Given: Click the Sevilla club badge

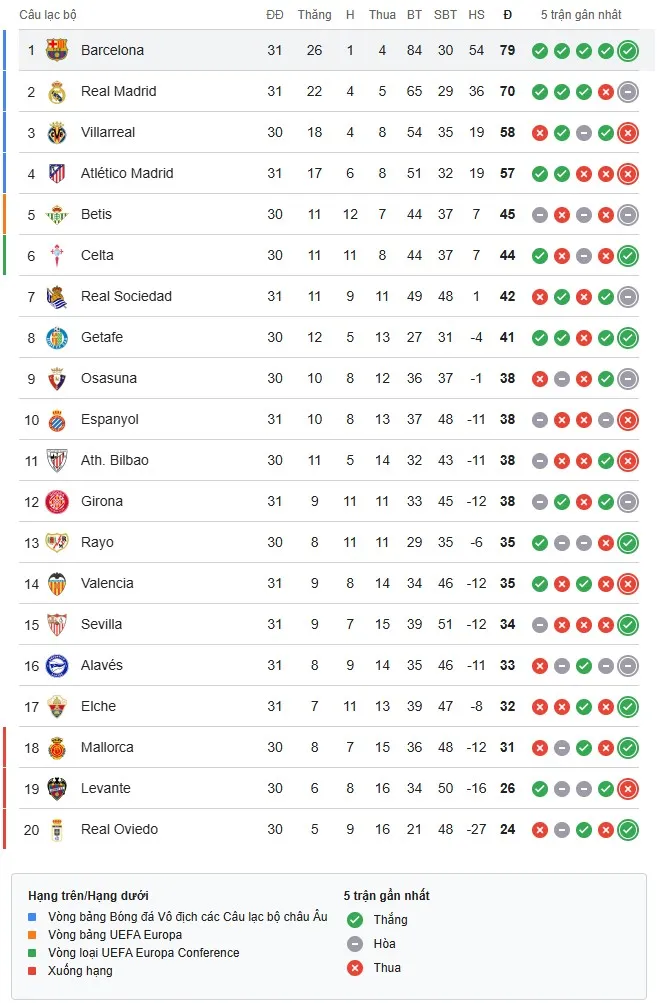Looking at the screenshot, I should coord(58,624).
